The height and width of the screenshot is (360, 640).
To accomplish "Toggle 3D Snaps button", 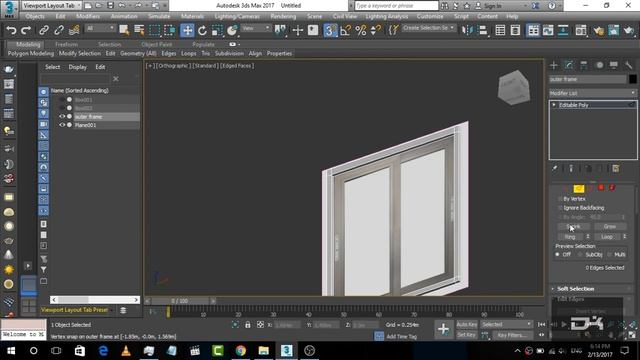I will 330,30.
